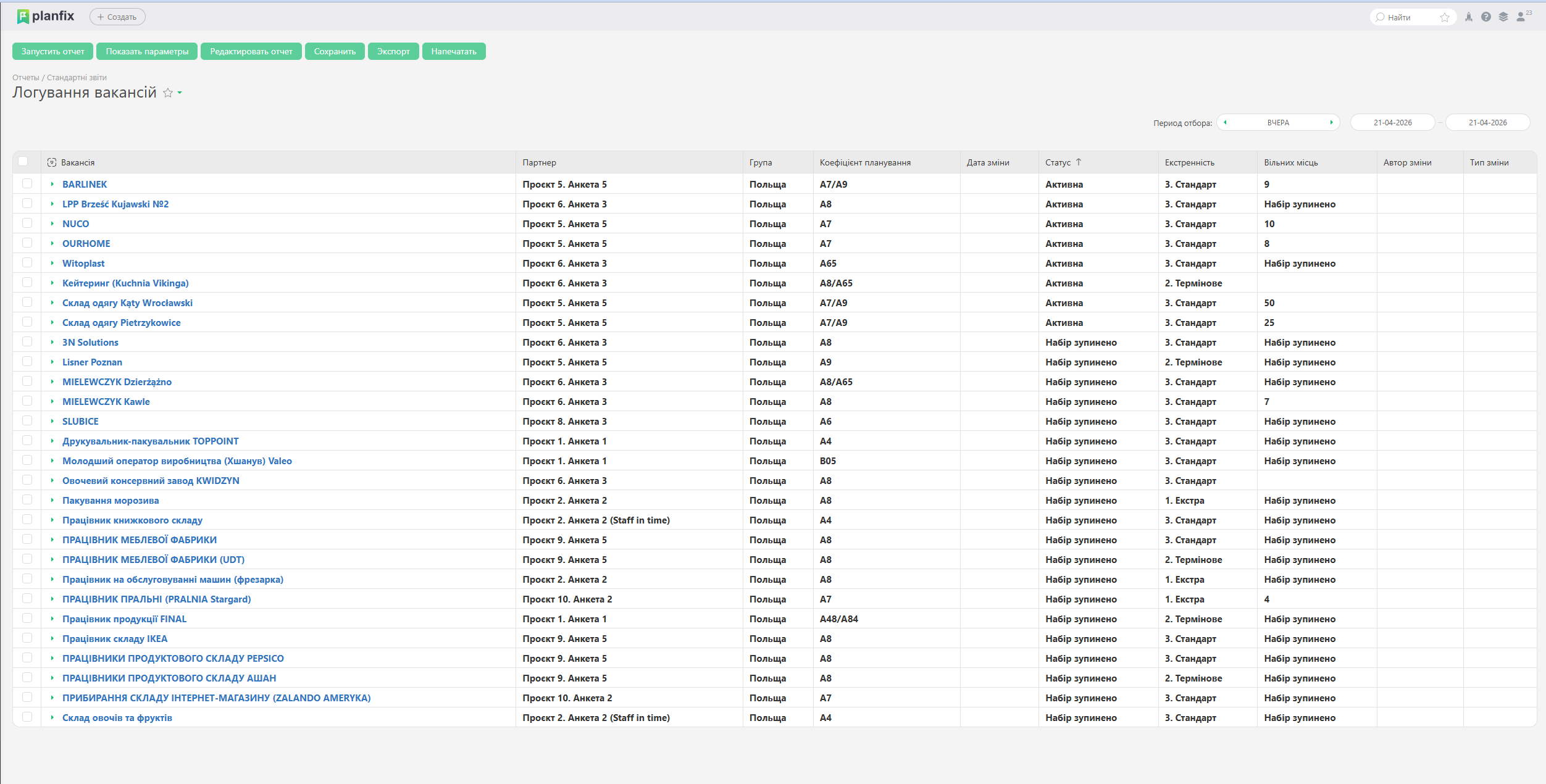1546x784 pixels.
Task: Click next-period arrow beside ВЧЕРА
Action: pos(1331,122)
